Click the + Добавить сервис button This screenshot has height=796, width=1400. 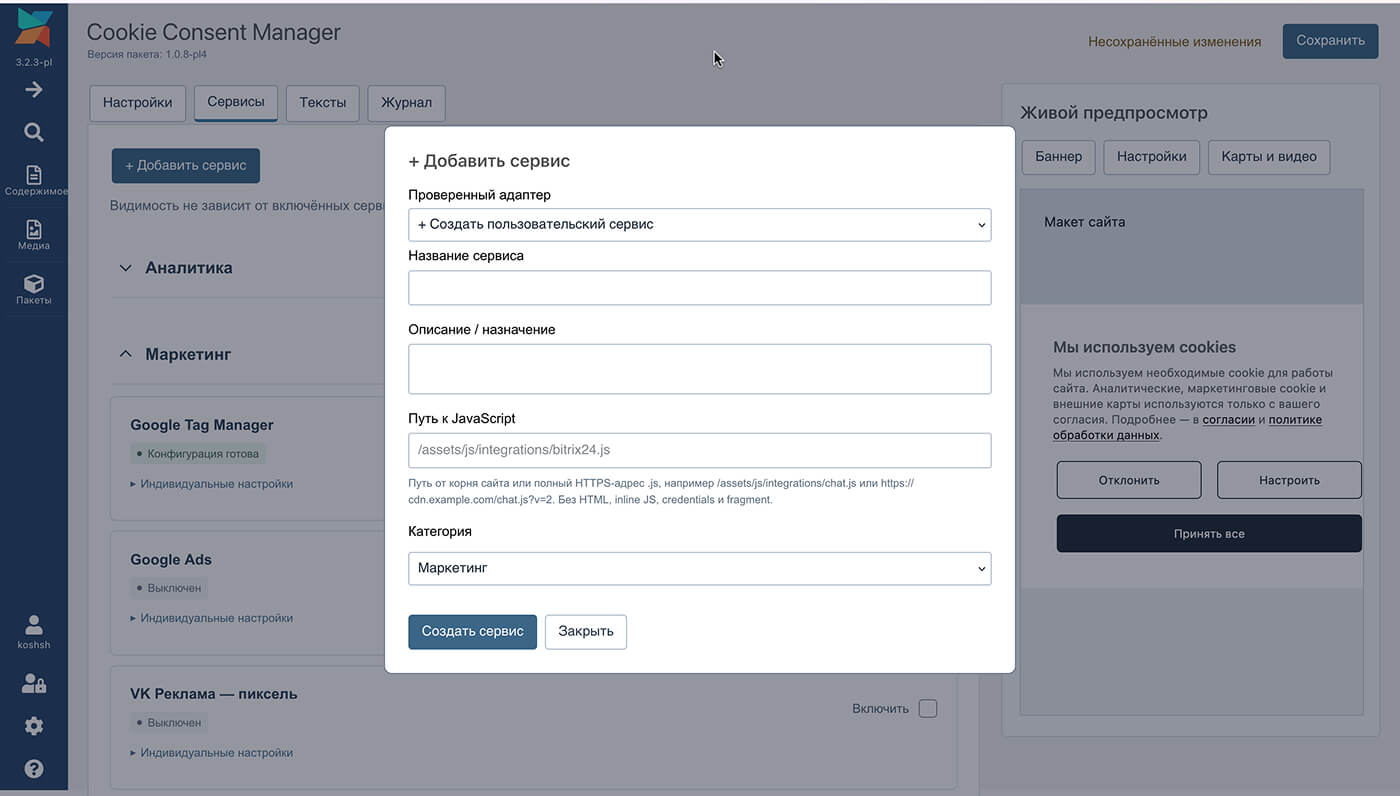[x=186, y=166]
